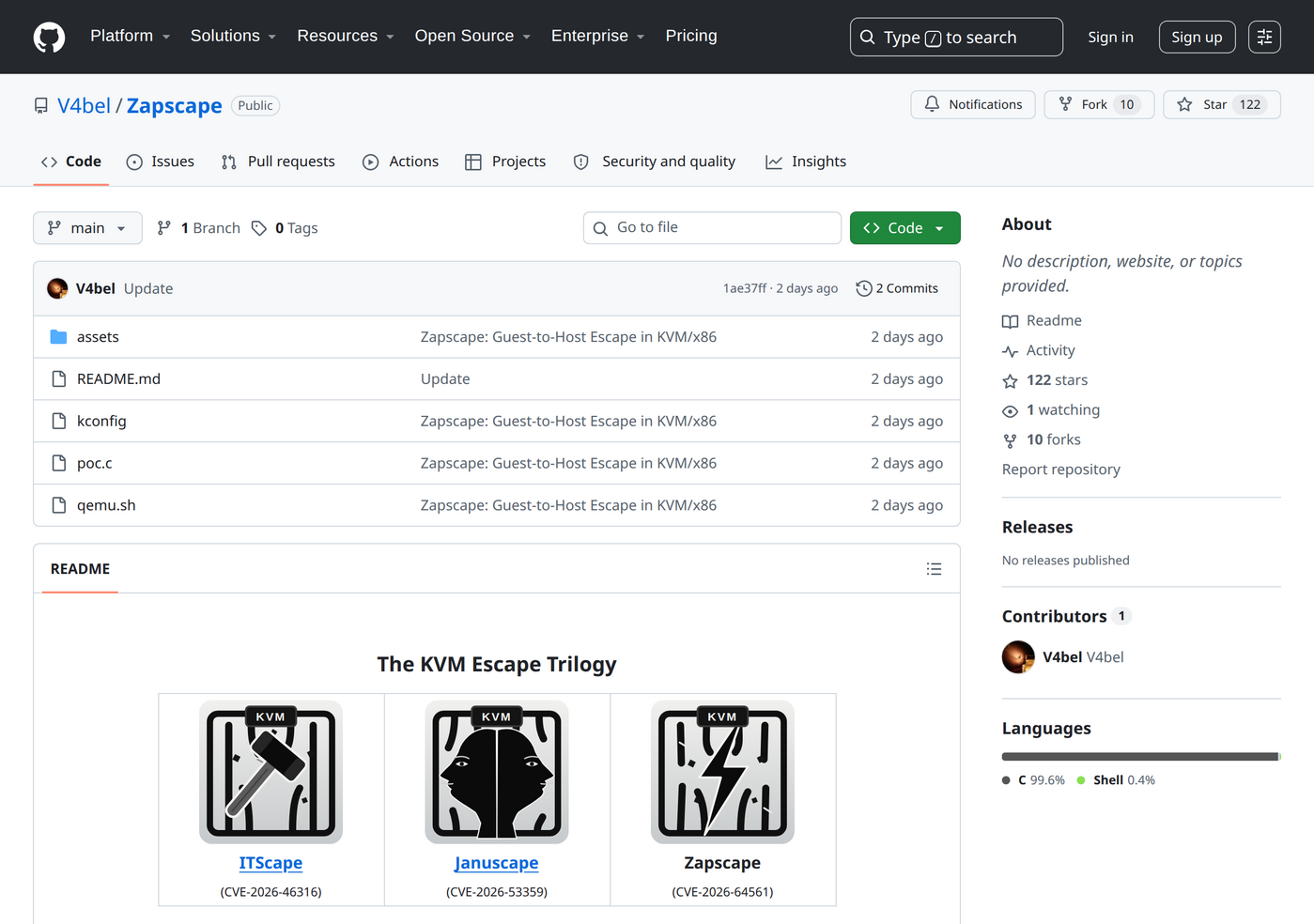Viewport: 1314px width, 924px height.
Task: Click the ITScape hammer logo image
Action: tap(271, 772)
